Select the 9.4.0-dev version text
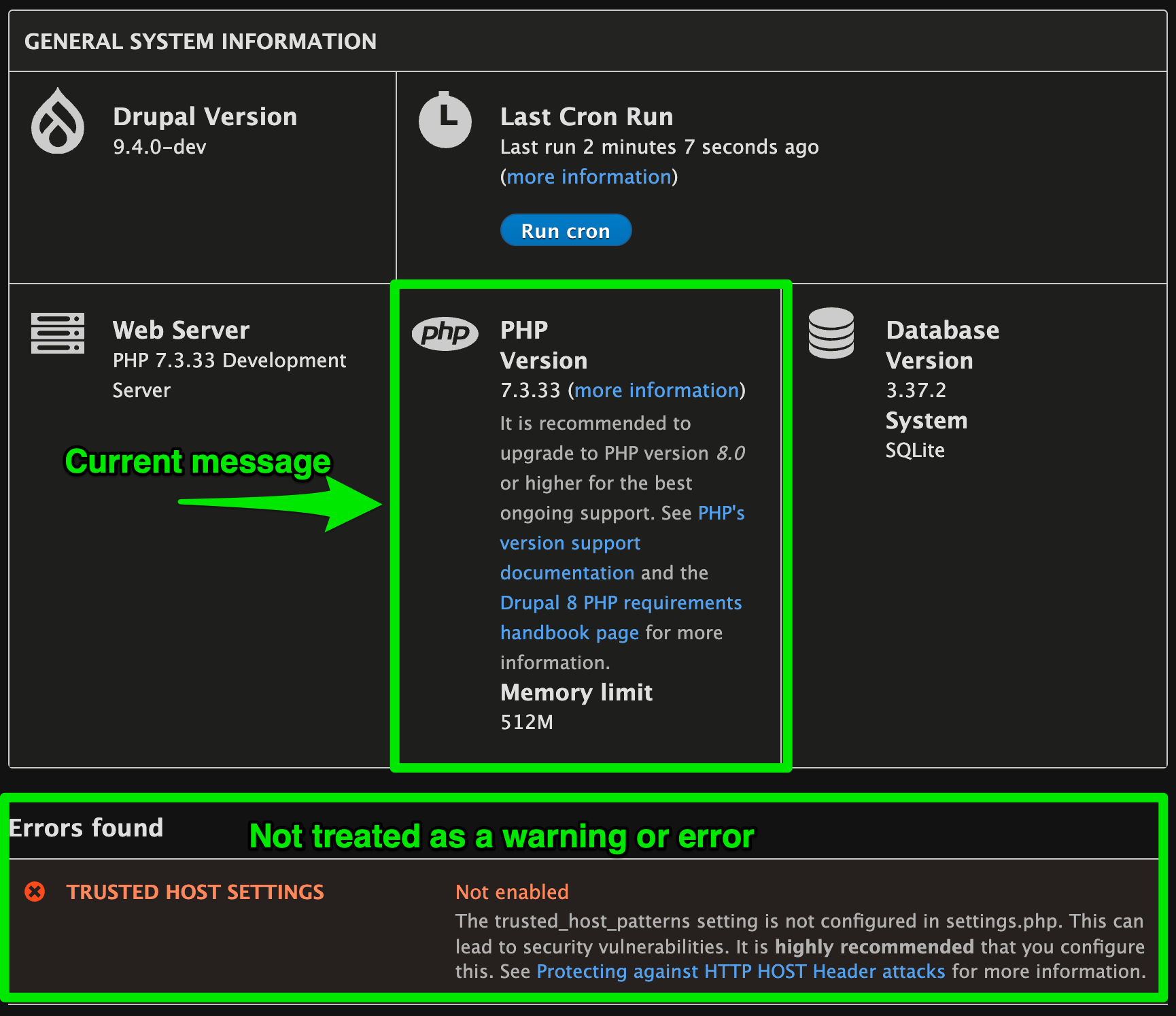This screenshot has height=1016, width=1176. coord(160,147)
